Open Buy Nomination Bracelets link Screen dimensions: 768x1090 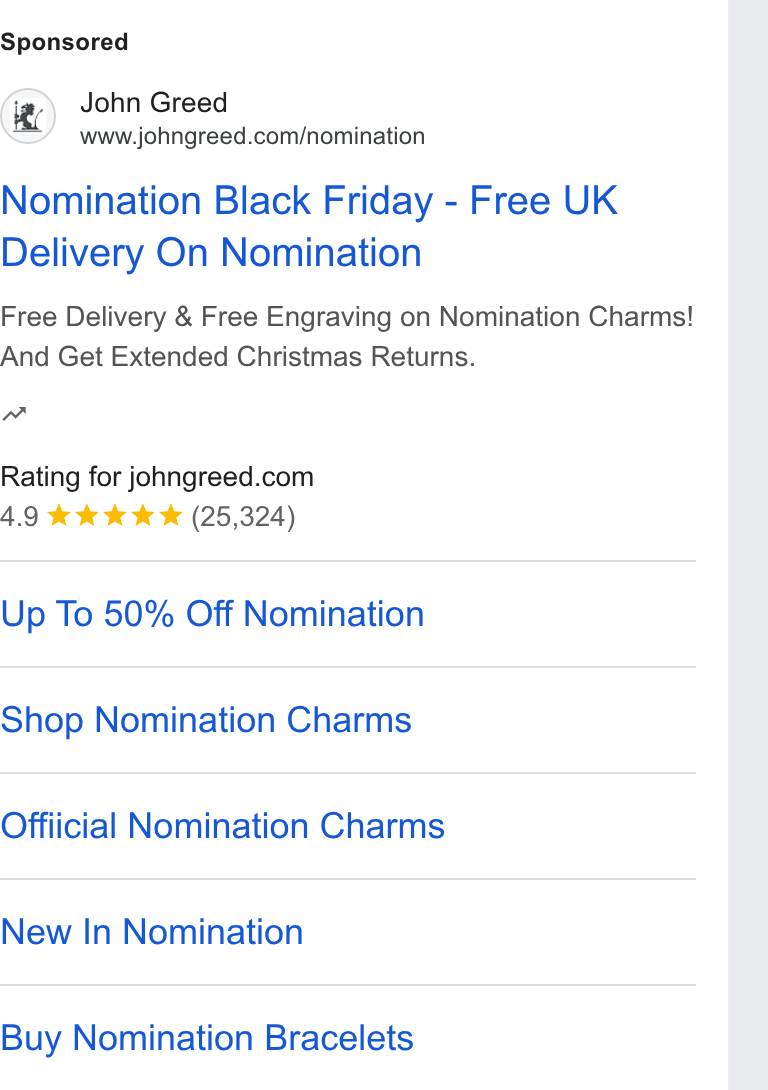pos(207,1038)
